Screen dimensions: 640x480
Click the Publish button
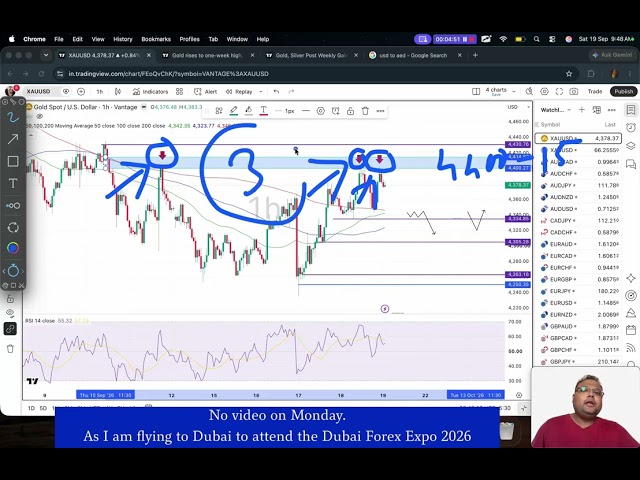coord(623,91)
